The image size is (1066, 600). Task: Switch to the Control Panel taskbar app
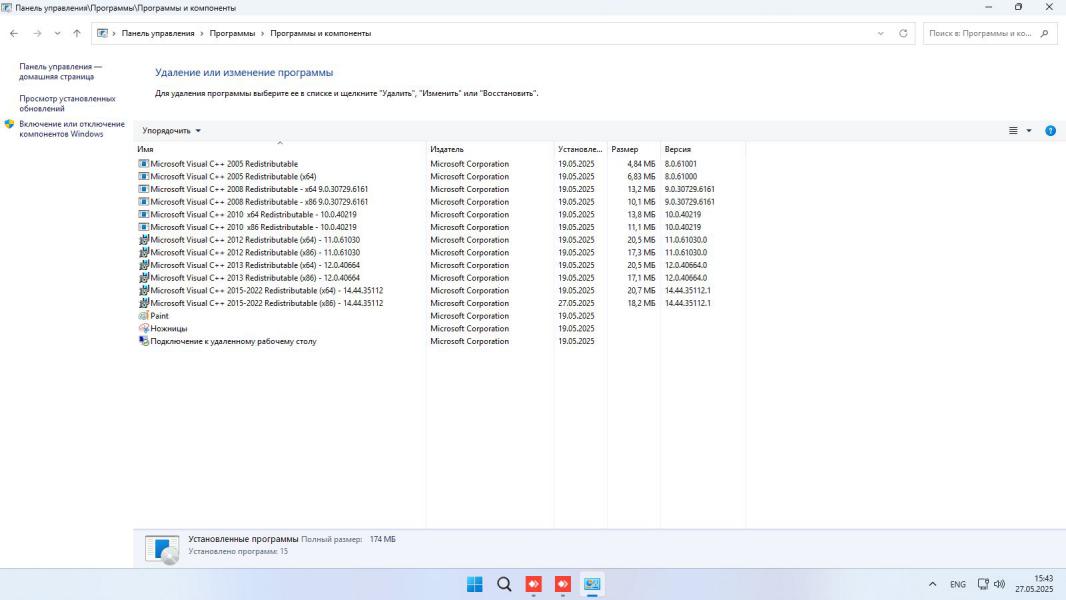tap(591, 584)
